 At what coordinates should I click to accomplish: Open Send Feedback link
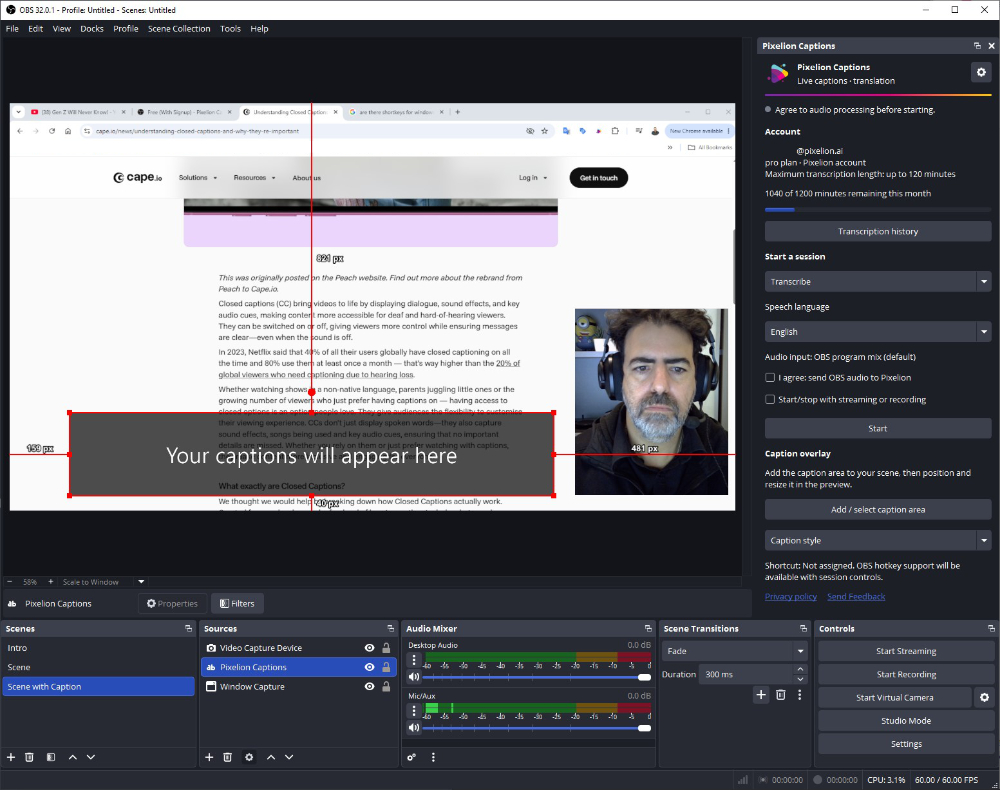click(856, 597)
